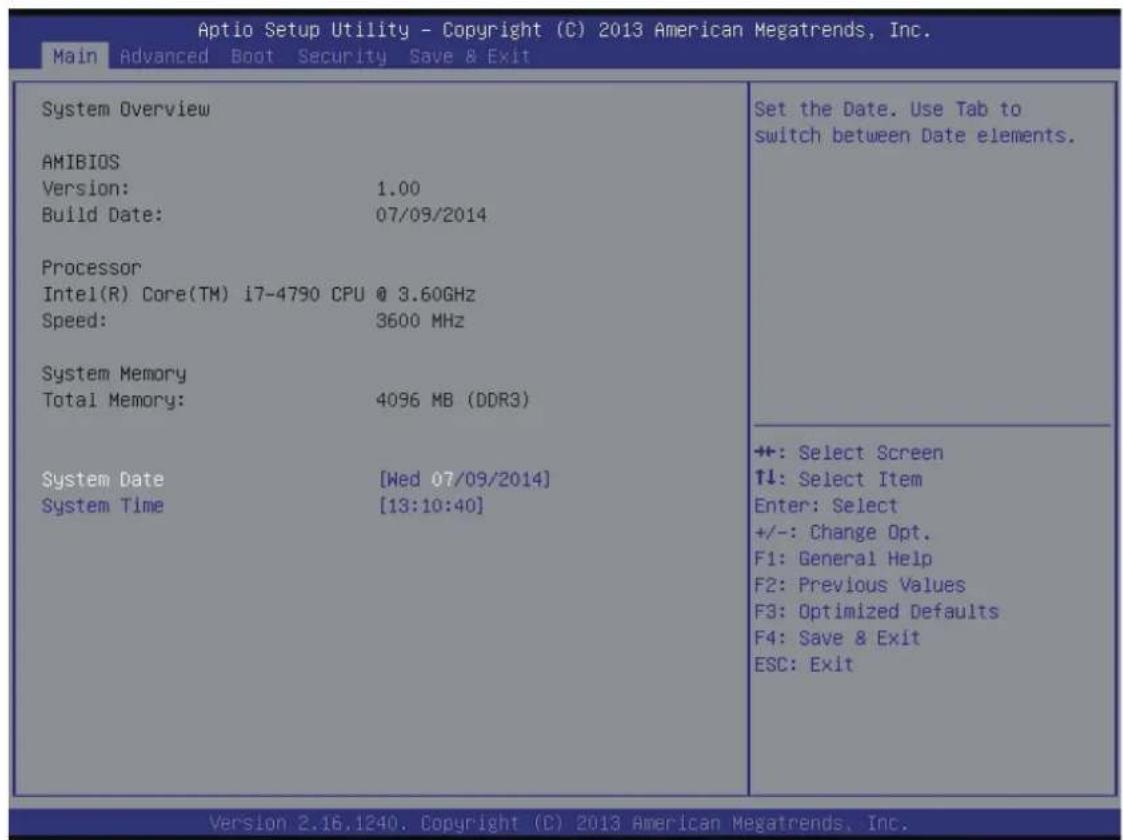Click the Speed label
This screenshot has height=840, width=1123.
click(x=74, y=321)
